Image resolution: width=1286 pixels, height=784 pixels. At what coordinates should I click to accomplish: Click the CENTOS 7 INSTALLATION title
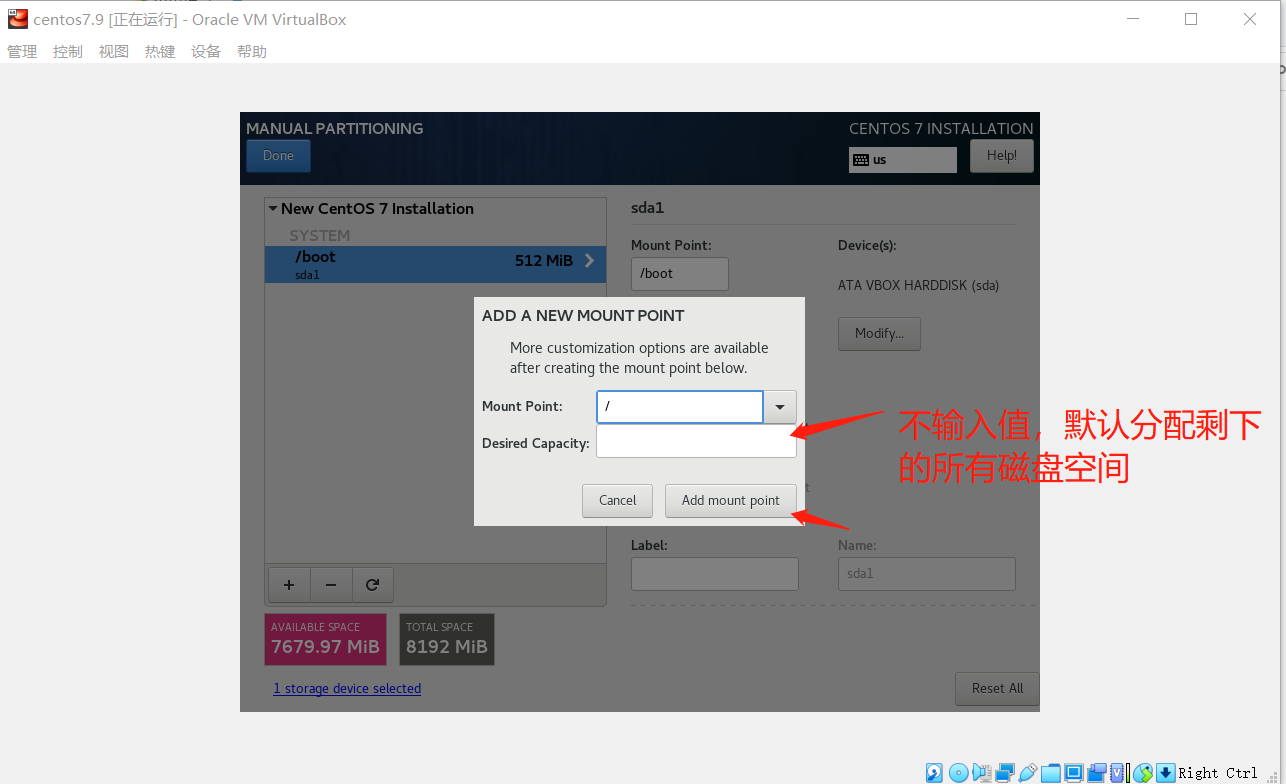click(x=941, y=129)
